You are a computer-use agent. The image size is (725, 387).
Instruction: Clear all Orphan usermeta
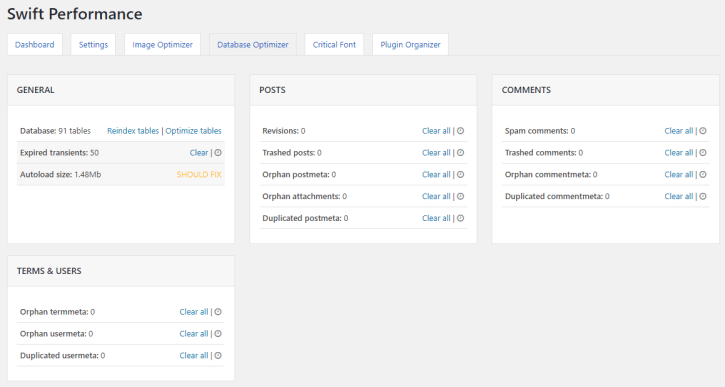point(194,334)
